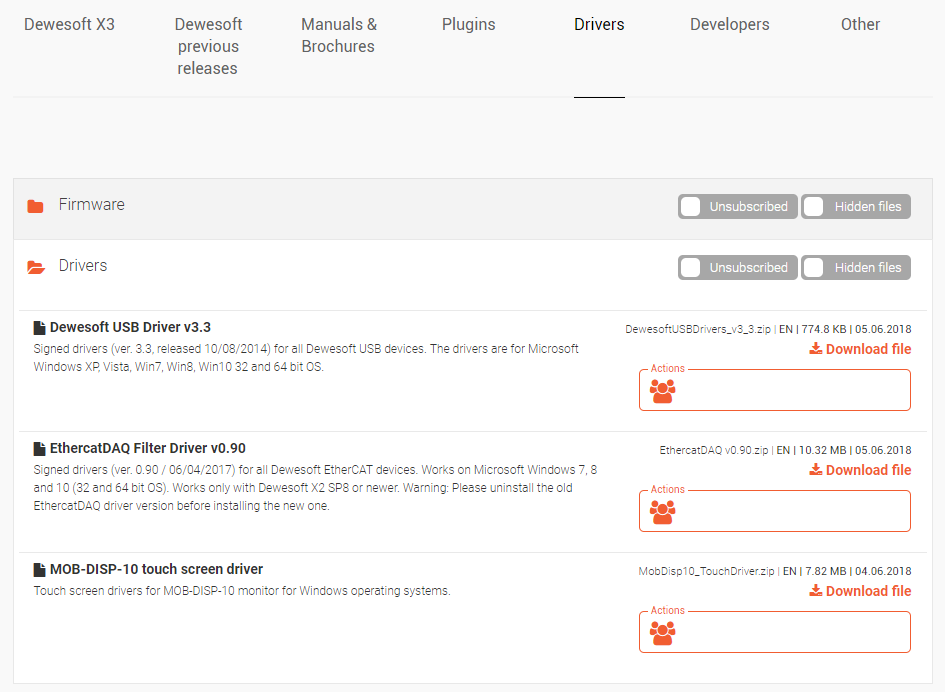The height and width of the screenshot is (692, 945).
Task: Click the Actions box under EthercatDAQ download
Action: pyautogui.click(x=774, y=511)
